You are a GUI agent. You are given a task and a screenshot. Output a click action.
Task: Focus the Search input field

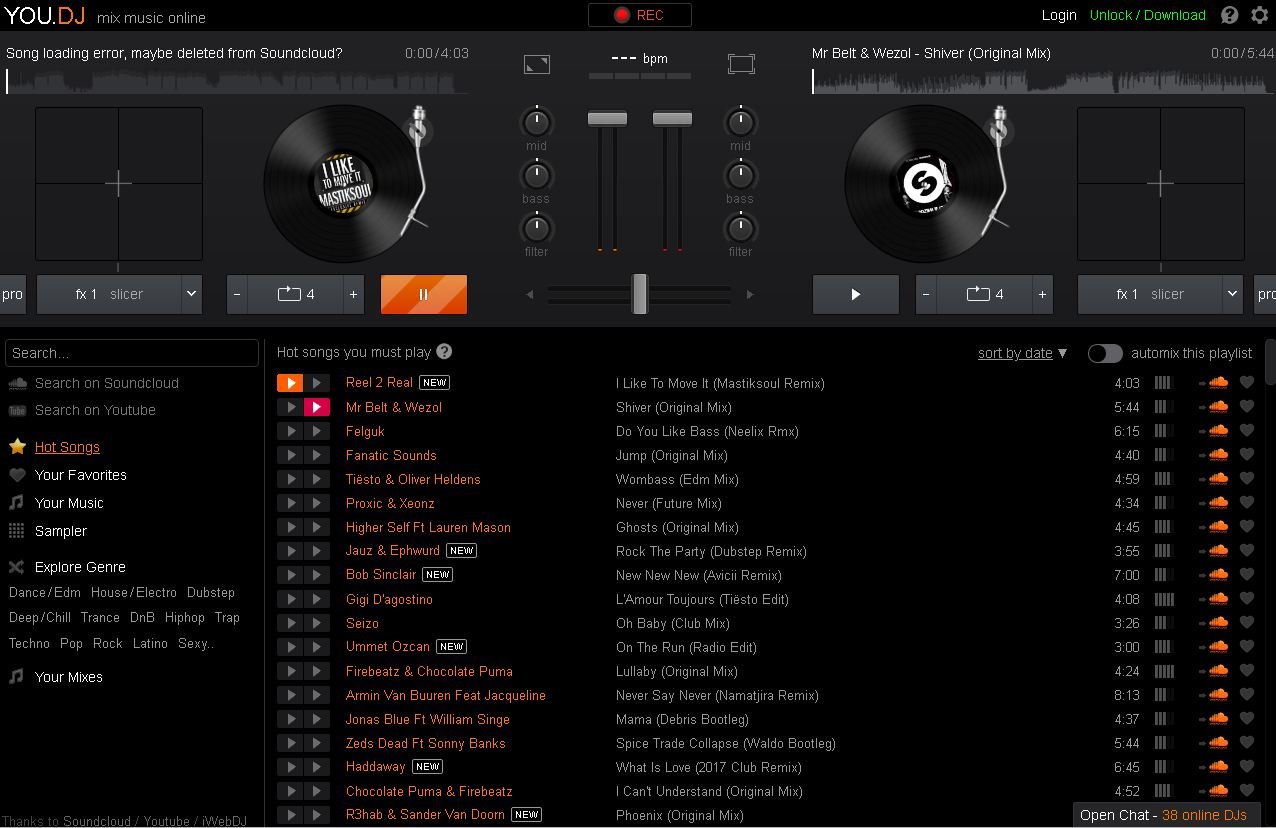132,353
